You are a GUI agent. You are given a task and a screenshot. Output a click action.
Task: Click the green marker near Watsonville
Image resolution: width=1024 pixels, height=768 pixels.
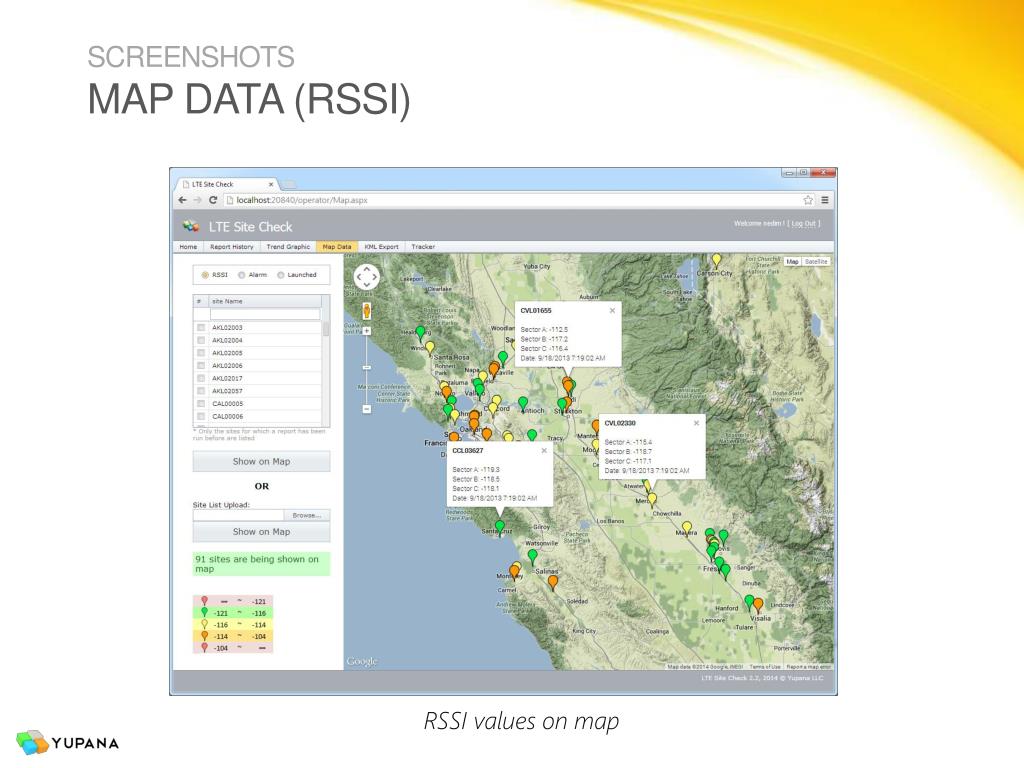click(x=532, y=556)
